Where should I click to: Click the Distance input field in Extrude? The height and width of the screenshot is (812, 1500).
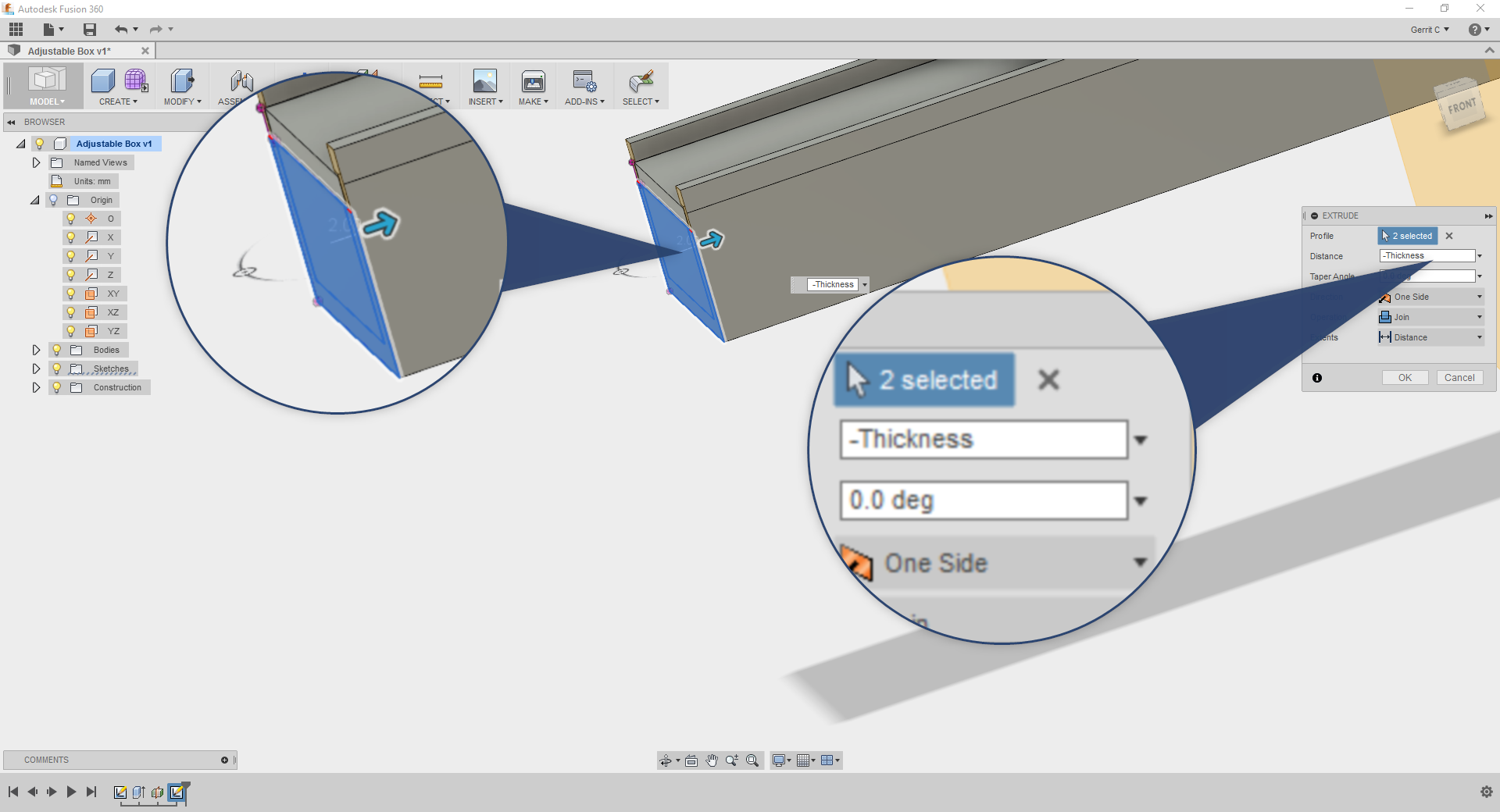pyautogui.click(x=1427, y=256)
